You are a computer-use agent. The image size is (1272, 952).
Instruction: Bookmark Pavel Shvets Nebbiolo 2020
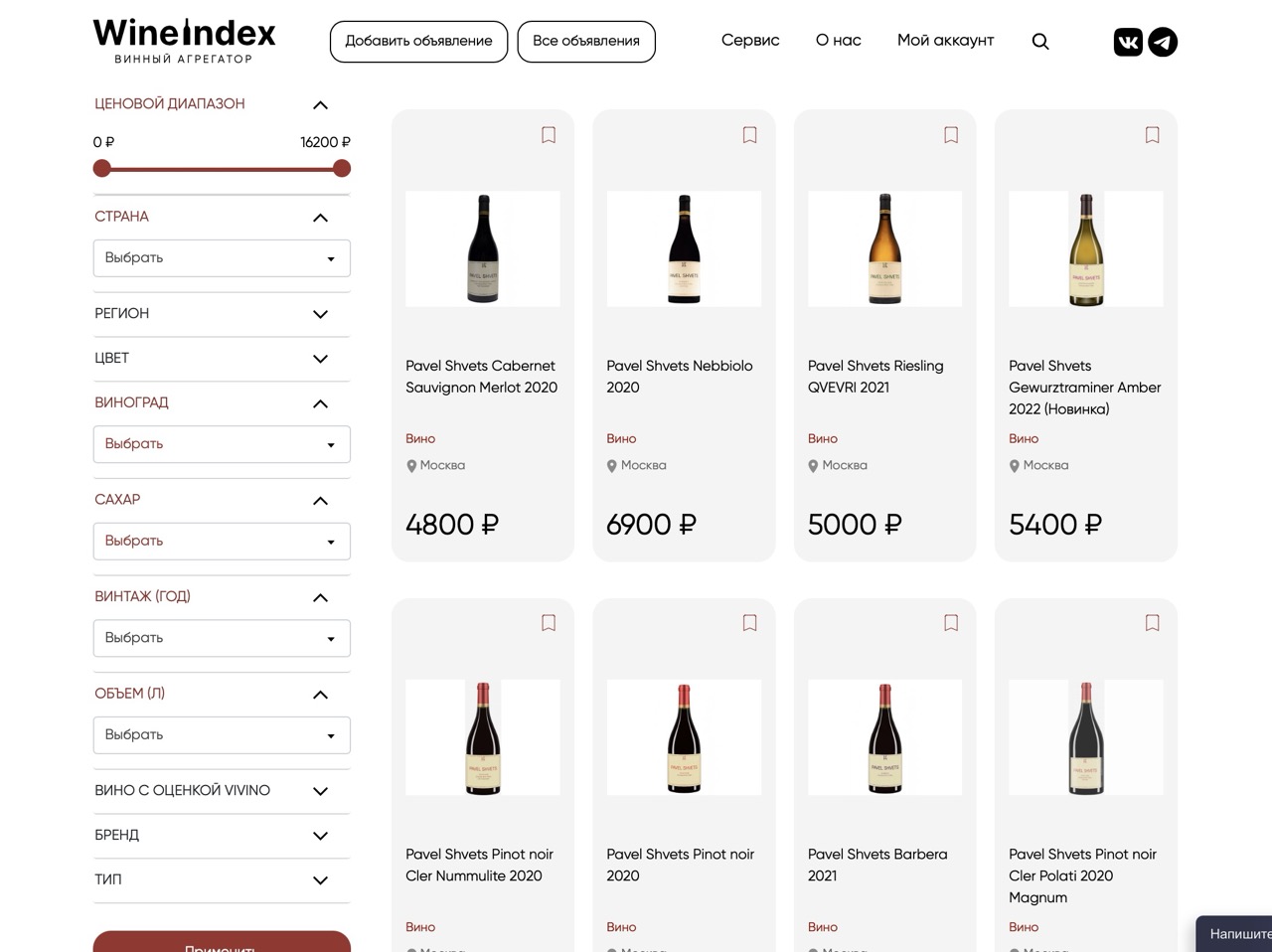tap(750, 135)
